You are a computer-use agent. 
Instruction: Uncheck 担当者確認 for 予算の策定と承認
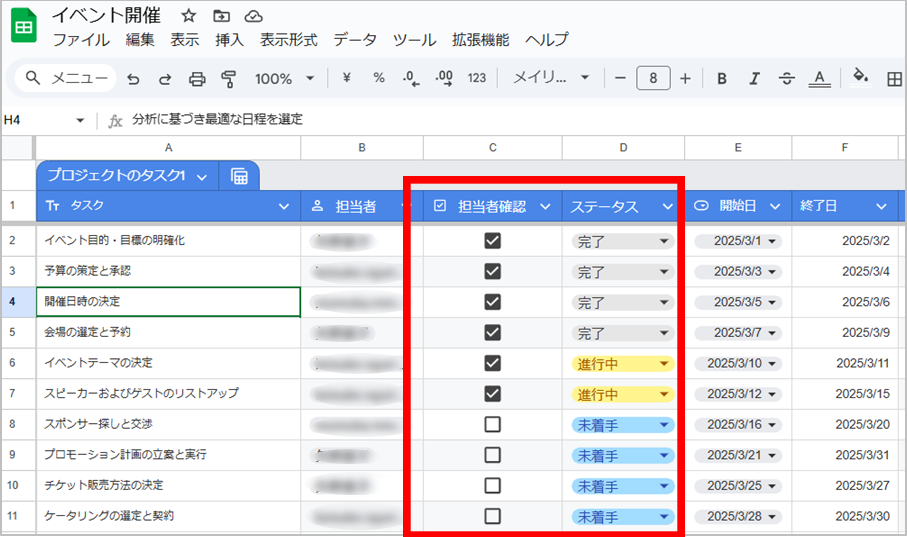(492, 271)
